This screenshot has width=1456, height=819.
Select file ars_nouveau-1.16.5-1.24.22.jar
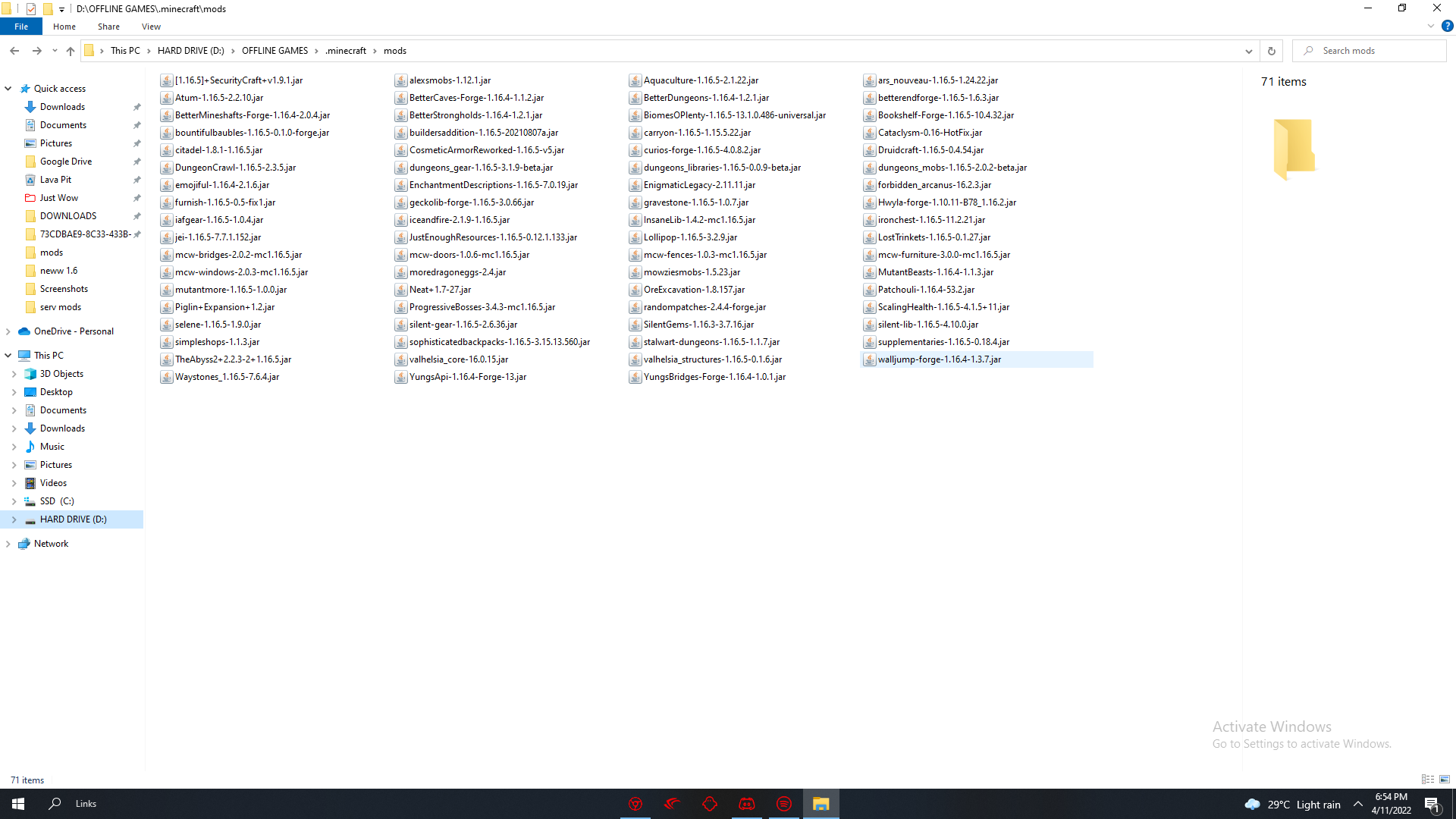(938, 80)
